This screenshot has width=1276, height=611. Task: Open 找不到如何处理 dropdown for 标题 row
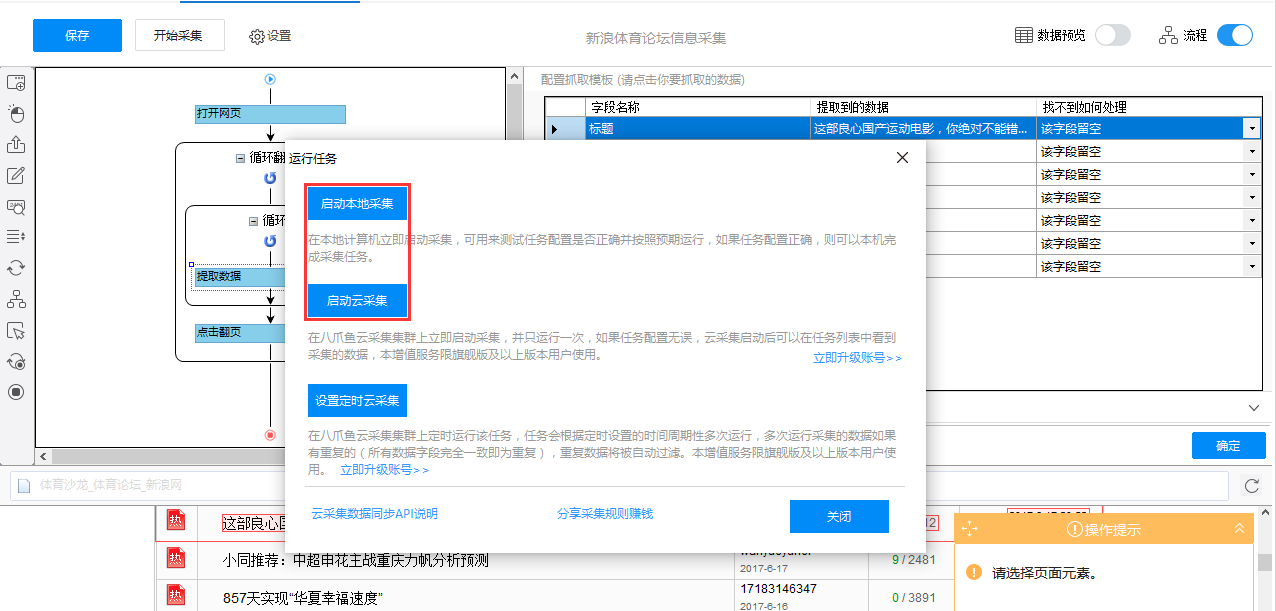click(x=1251, y=128)
